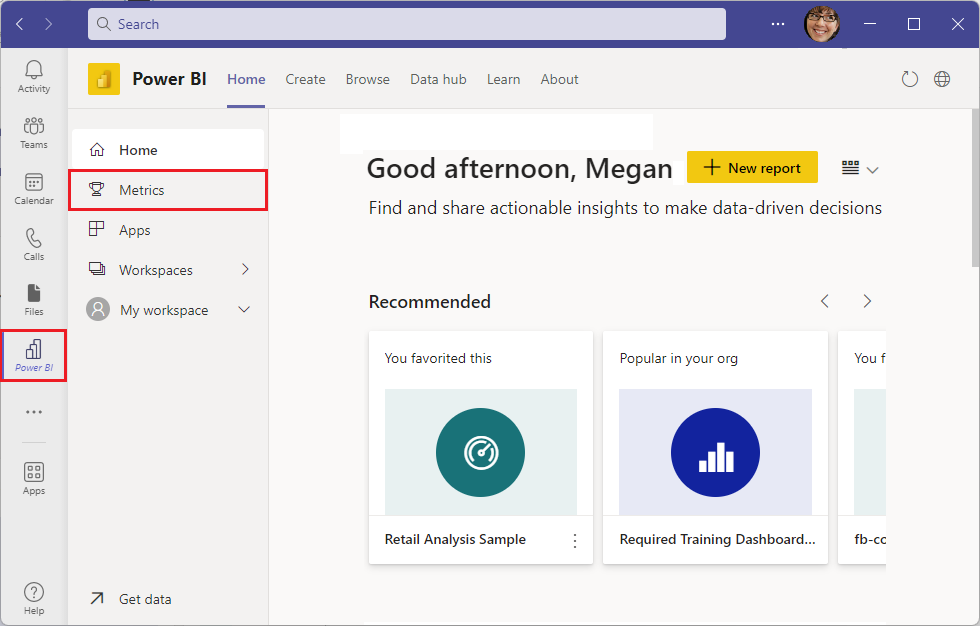Open Files in the Teams sidebar

33,298
